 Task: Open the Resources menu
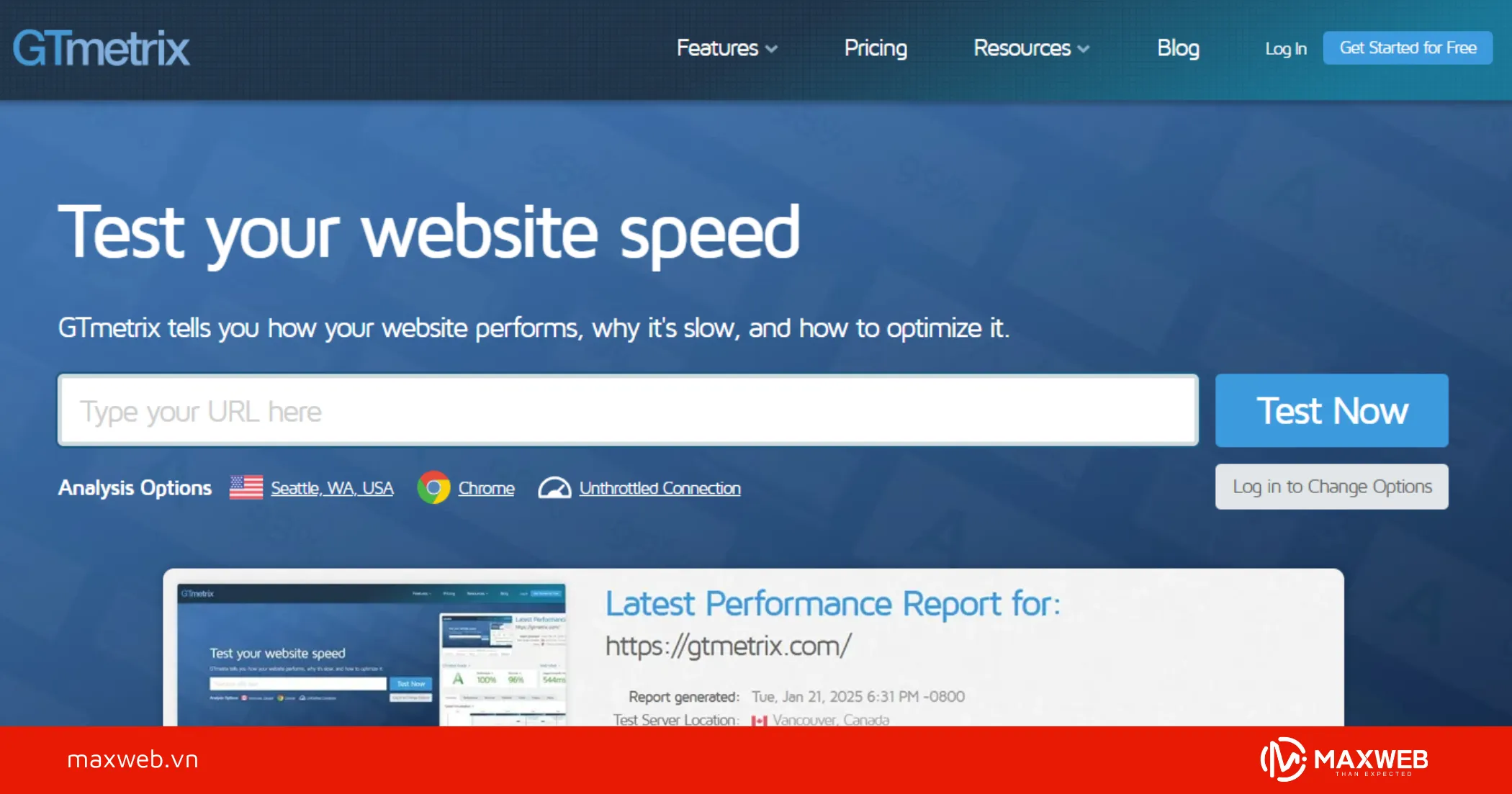click(1022, 48)
